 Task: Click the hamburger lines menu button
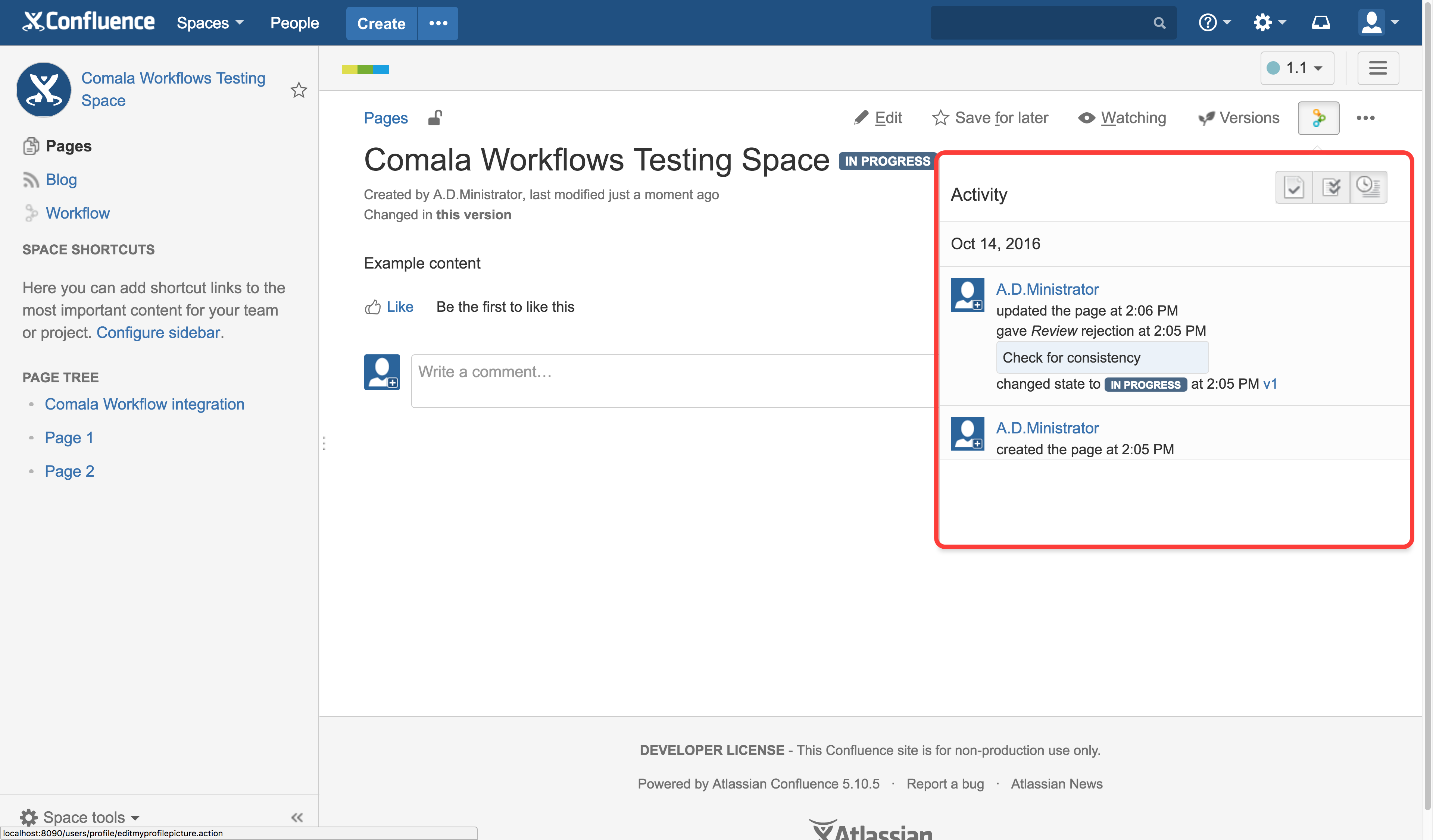[1377, 68]
